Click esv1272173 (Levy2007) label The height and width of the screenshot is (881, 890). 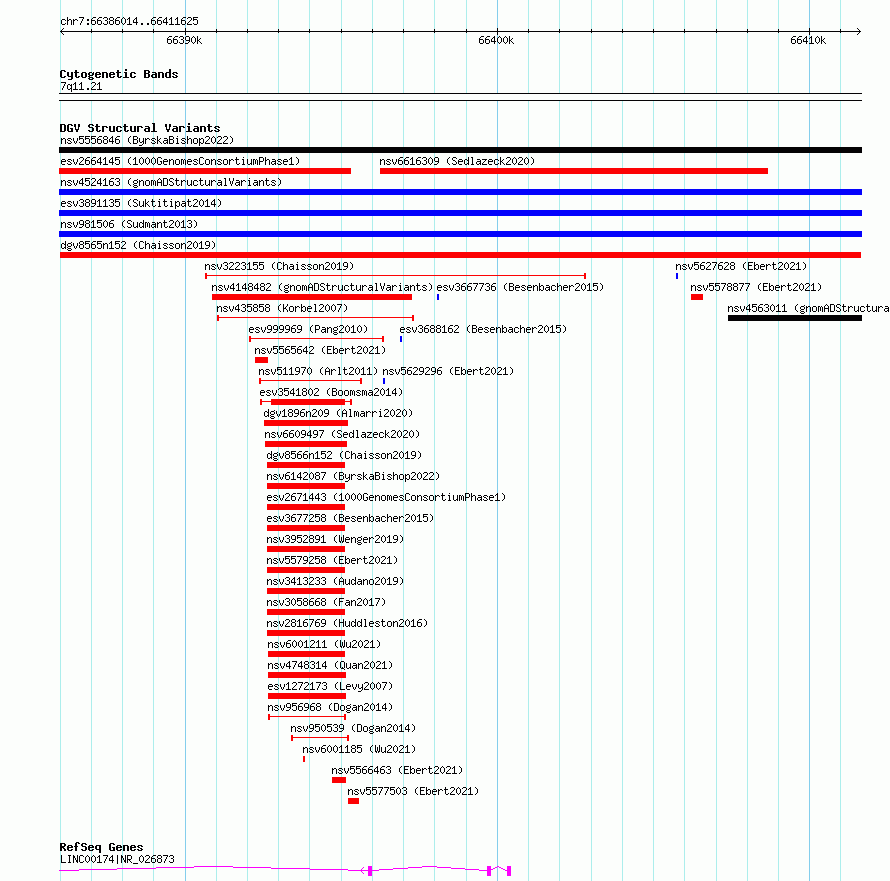[x=330, y=686]
